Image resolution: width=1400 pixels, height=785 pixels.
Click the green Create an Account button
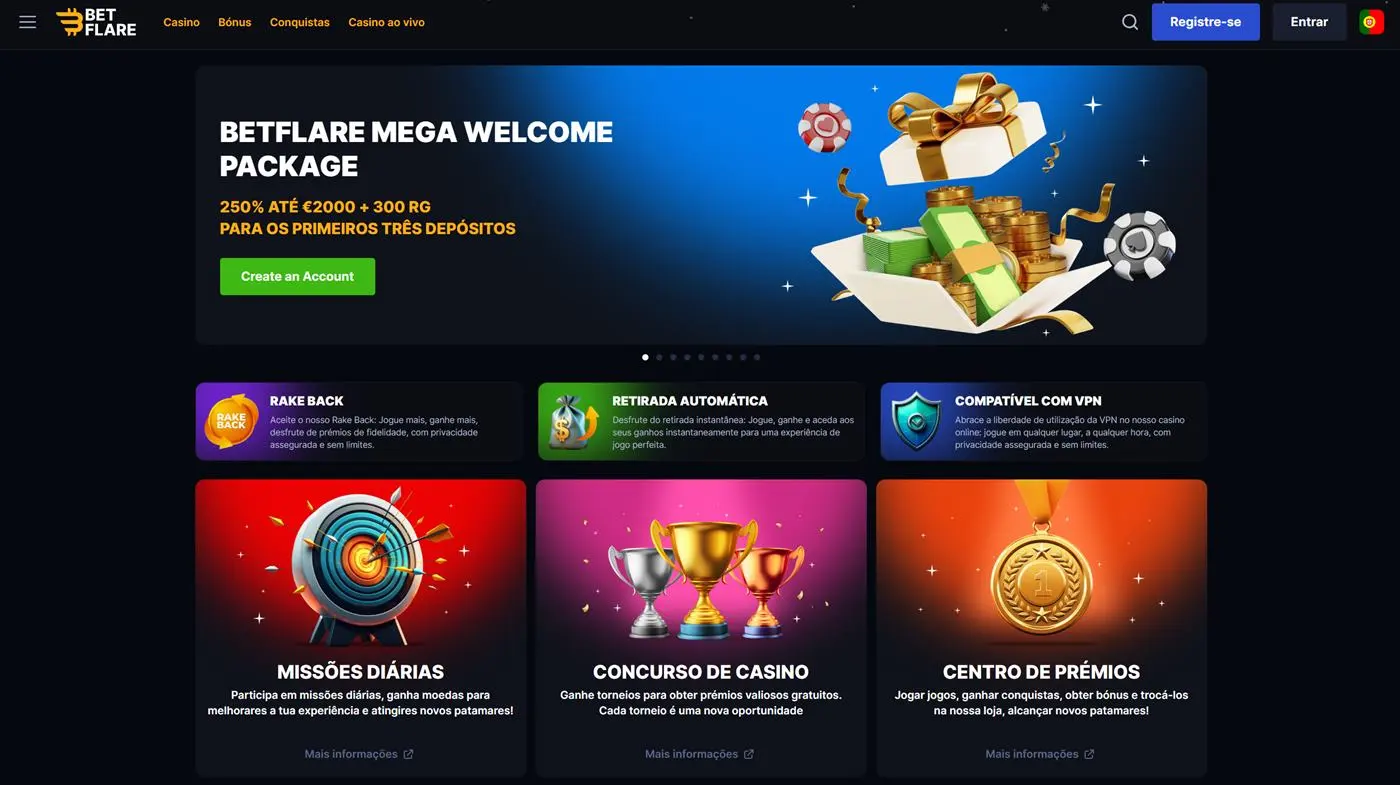coord(297,276)
